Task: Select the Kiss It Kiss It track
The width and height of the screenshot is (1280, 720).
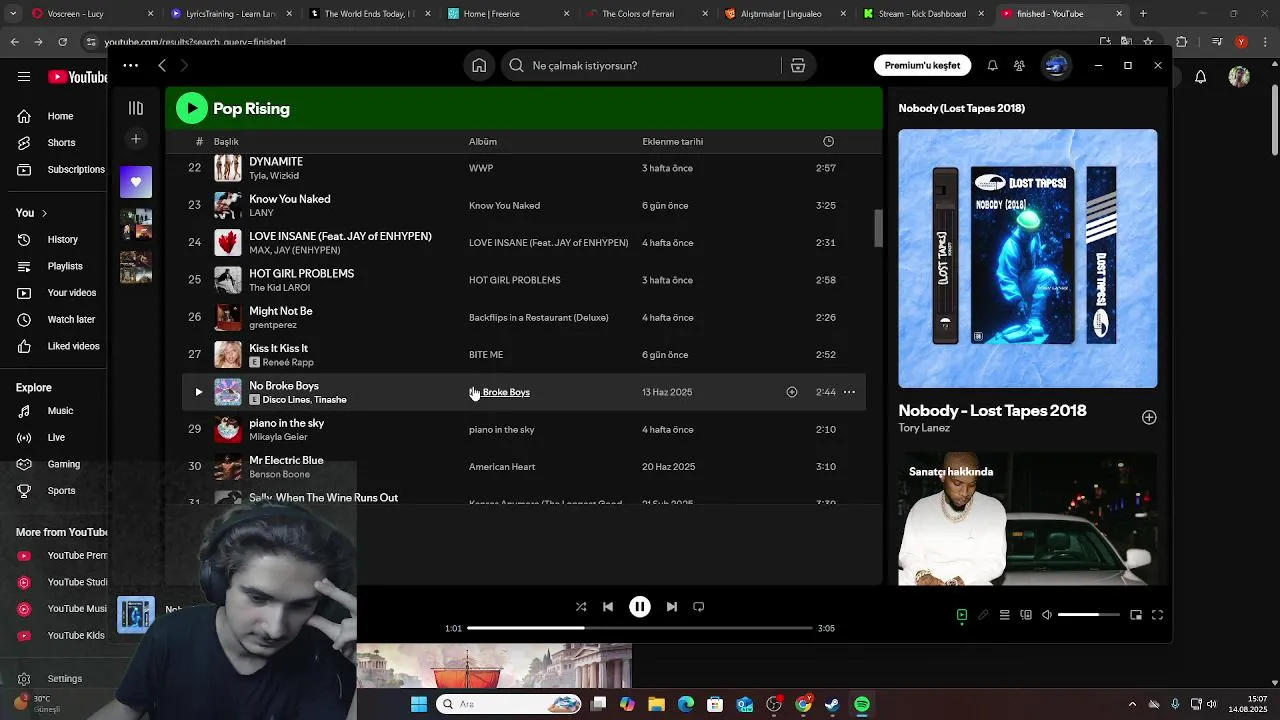Action: click(x=523, y=354)
